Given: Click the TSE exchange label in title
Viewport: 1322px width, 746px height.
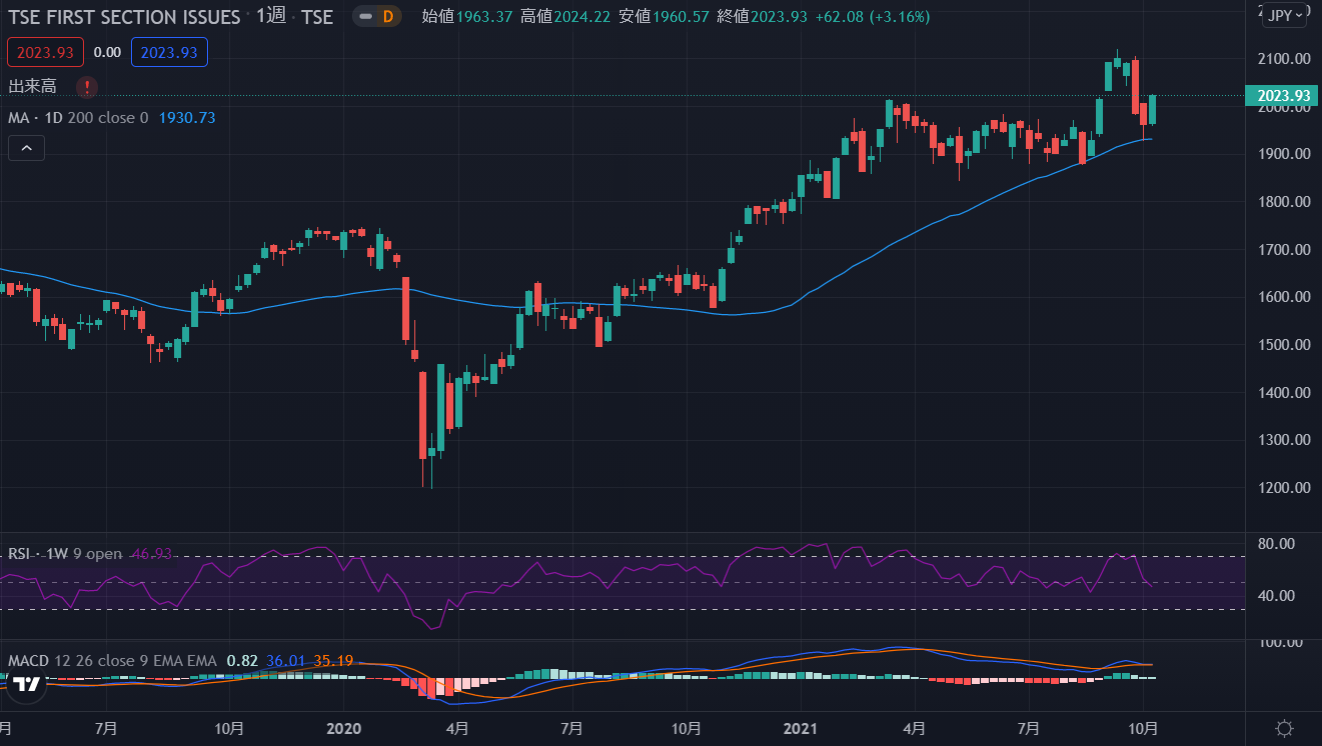Looking at the screenshot, I should point(317,17).
